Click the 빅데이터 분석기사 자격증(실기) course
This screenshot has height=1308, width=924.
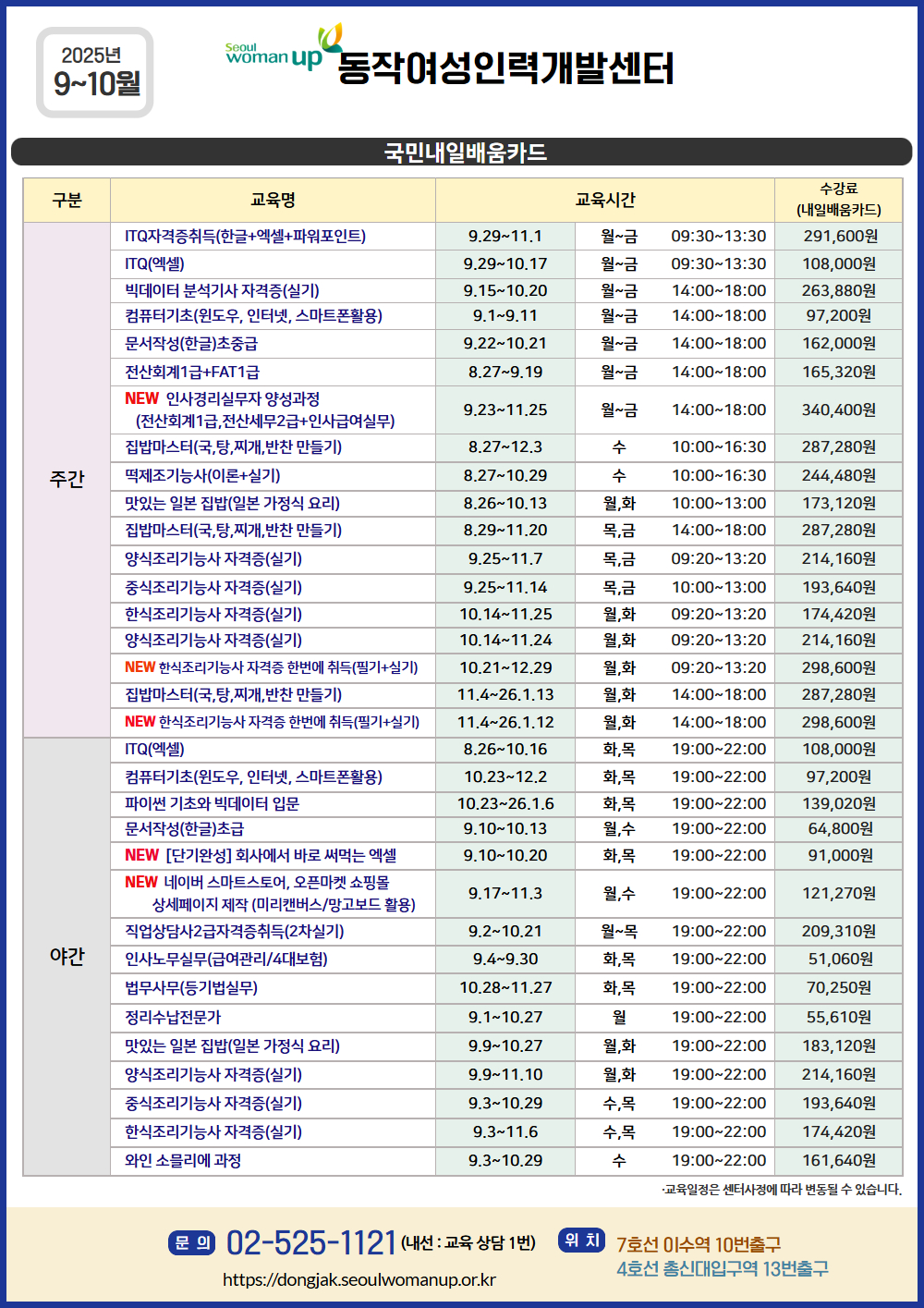222,291
